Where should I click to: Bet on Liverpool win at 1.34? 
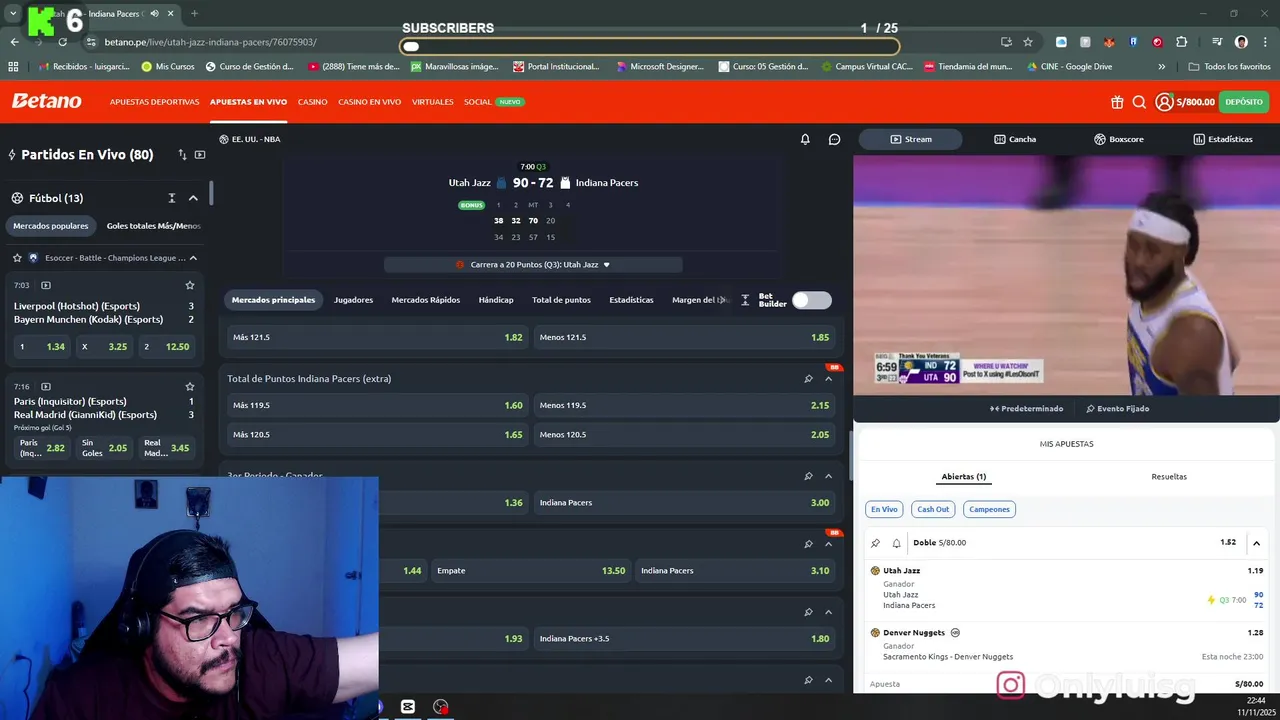pyautogui.click(x=41, y=347)
